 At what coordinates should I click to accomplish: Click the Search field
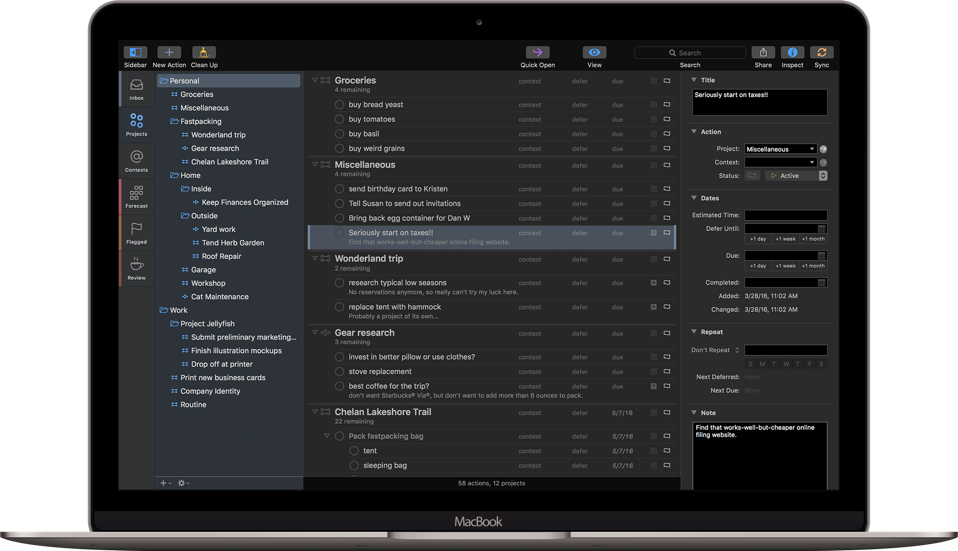pyautogui.click(x=690, y=53)
